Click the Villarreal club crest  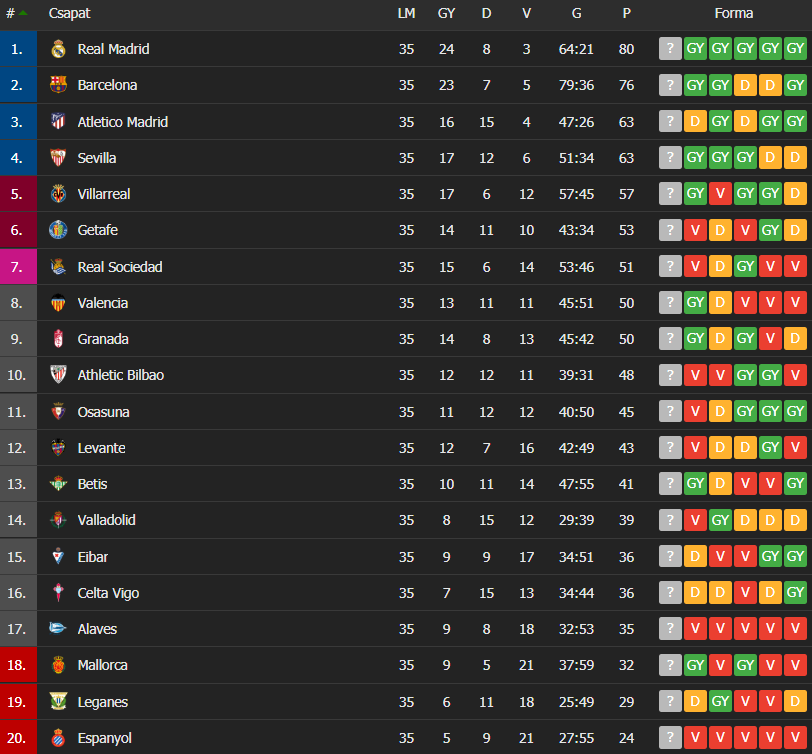[58, 194]
